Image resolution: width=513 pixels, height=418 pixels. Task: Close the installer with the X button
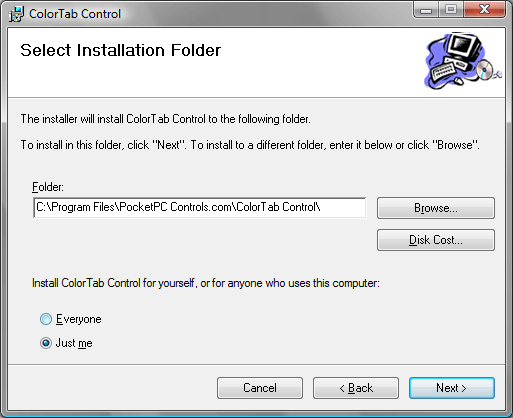tap(484, 10)
